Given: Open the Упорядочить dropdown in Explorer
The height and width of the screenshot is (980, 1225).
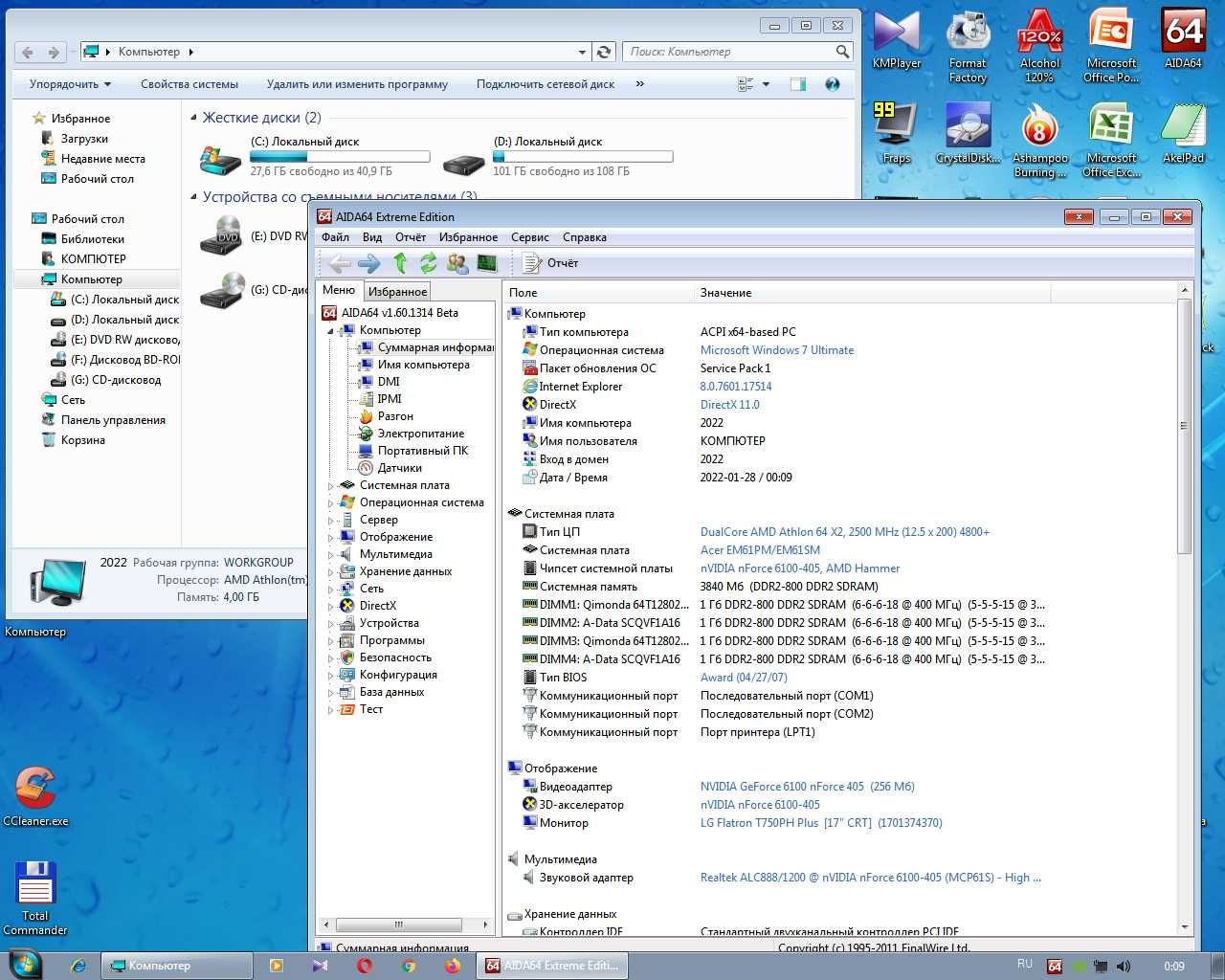Looking at the screenshot, I should (x=70, y=84).
